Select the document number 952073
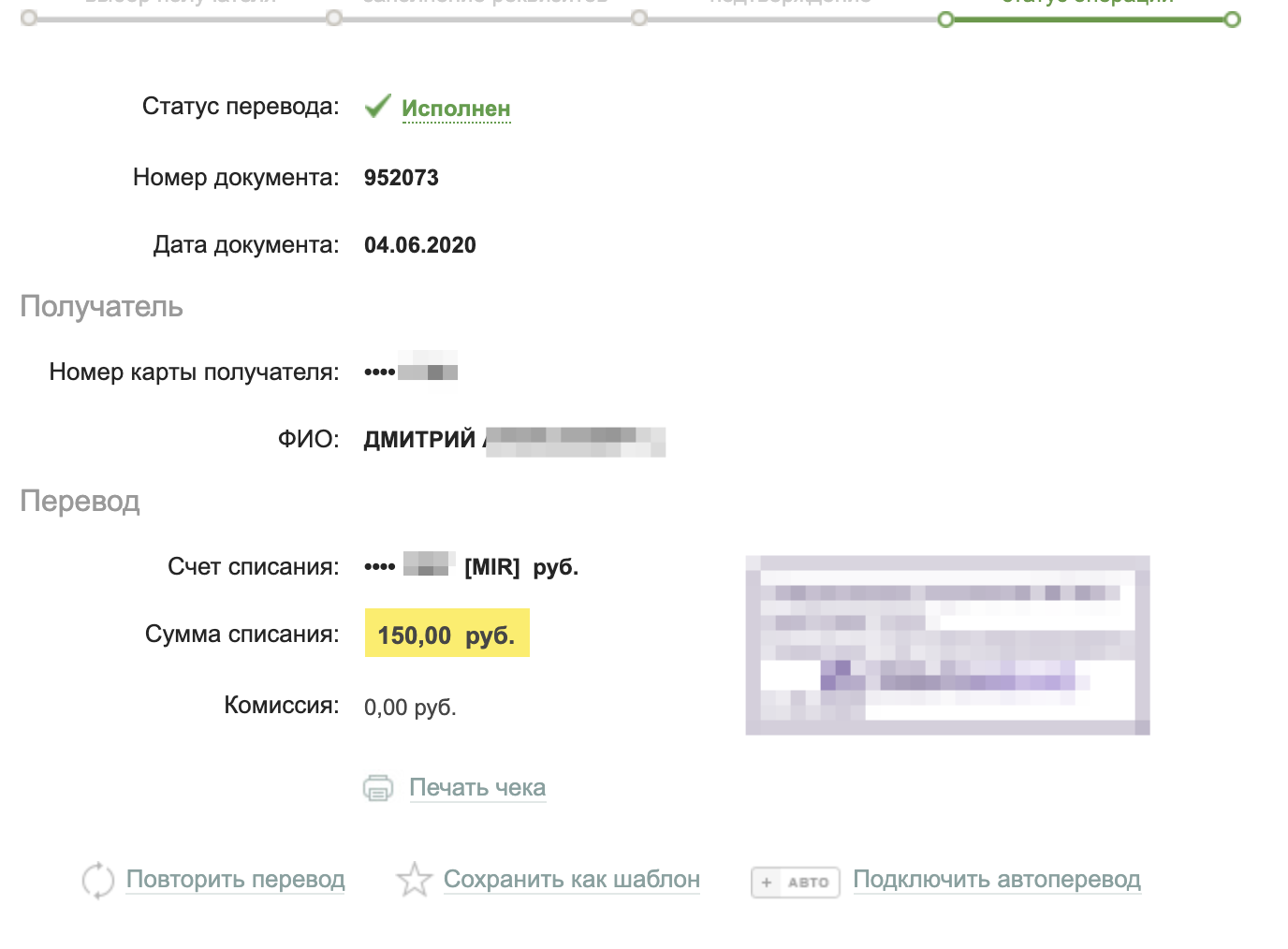Image resolution: width=1288 pixels, height=949 pixels. point(402,178)
